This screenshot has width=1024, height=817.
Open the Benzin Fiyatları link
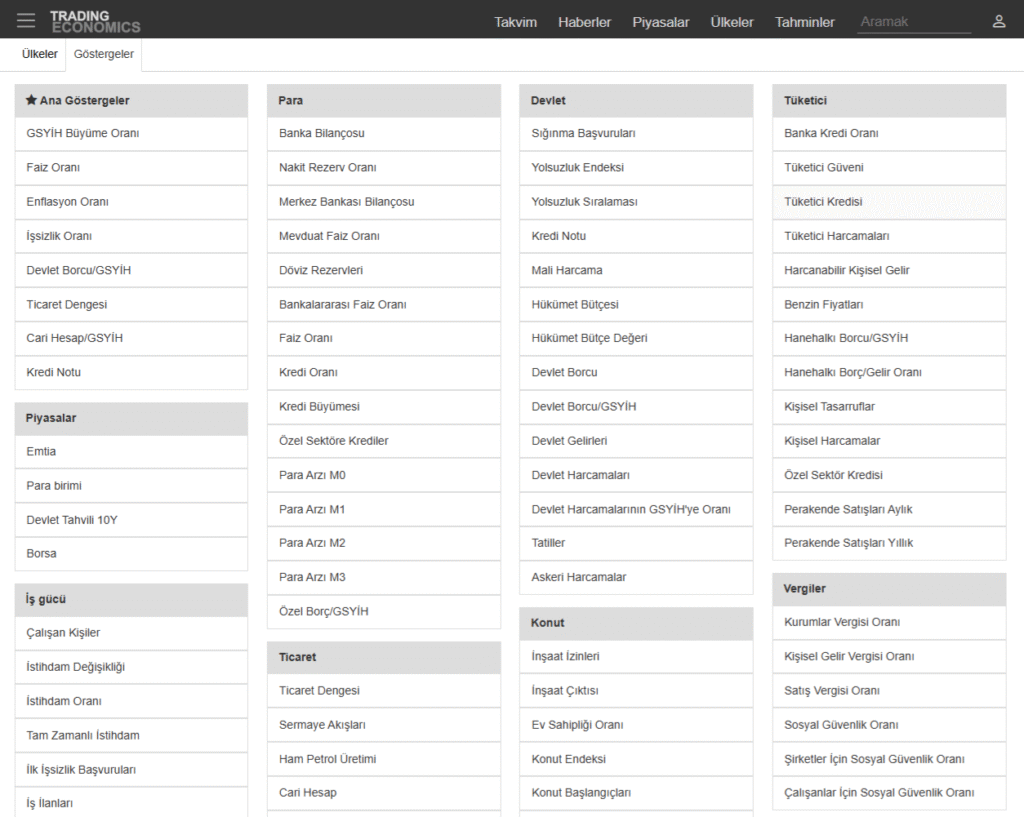823,304
